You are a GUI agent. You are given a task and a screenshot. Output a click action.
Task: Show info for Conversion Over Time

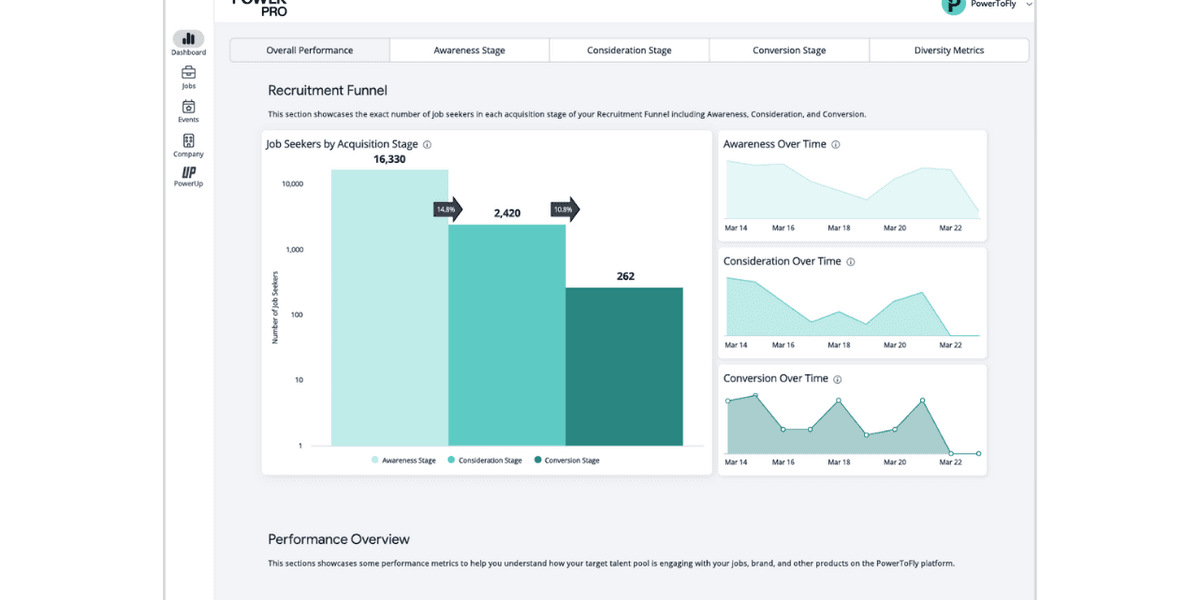coord(838,379)
